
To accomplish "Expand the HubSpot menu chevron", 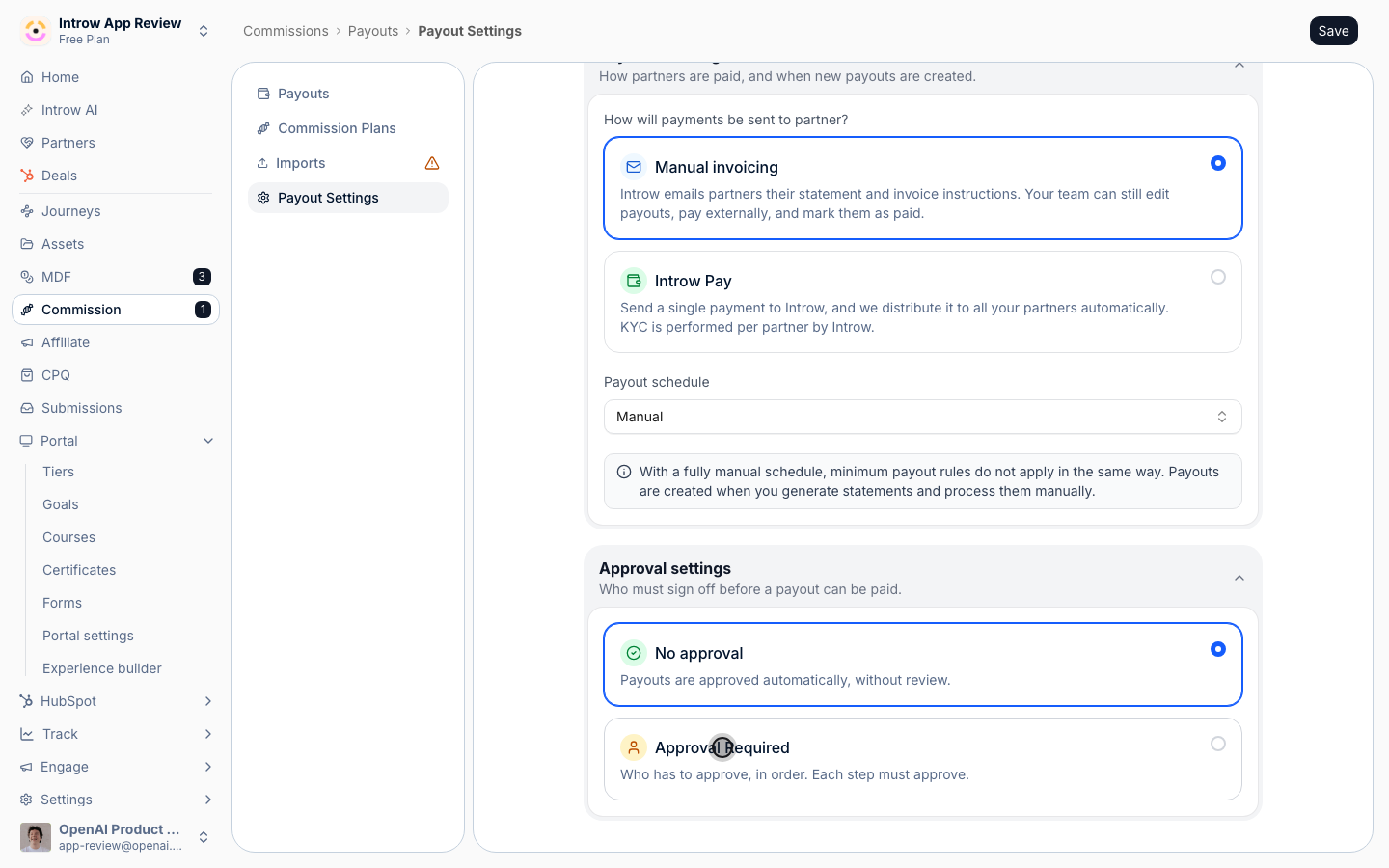I will click(x=208, y=701).
